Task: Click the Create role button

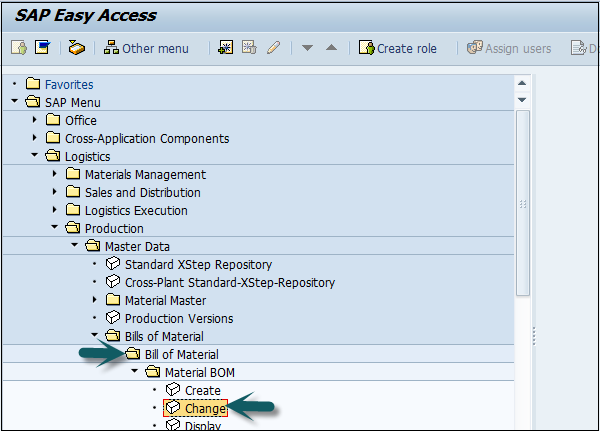Action: [400, 48]
